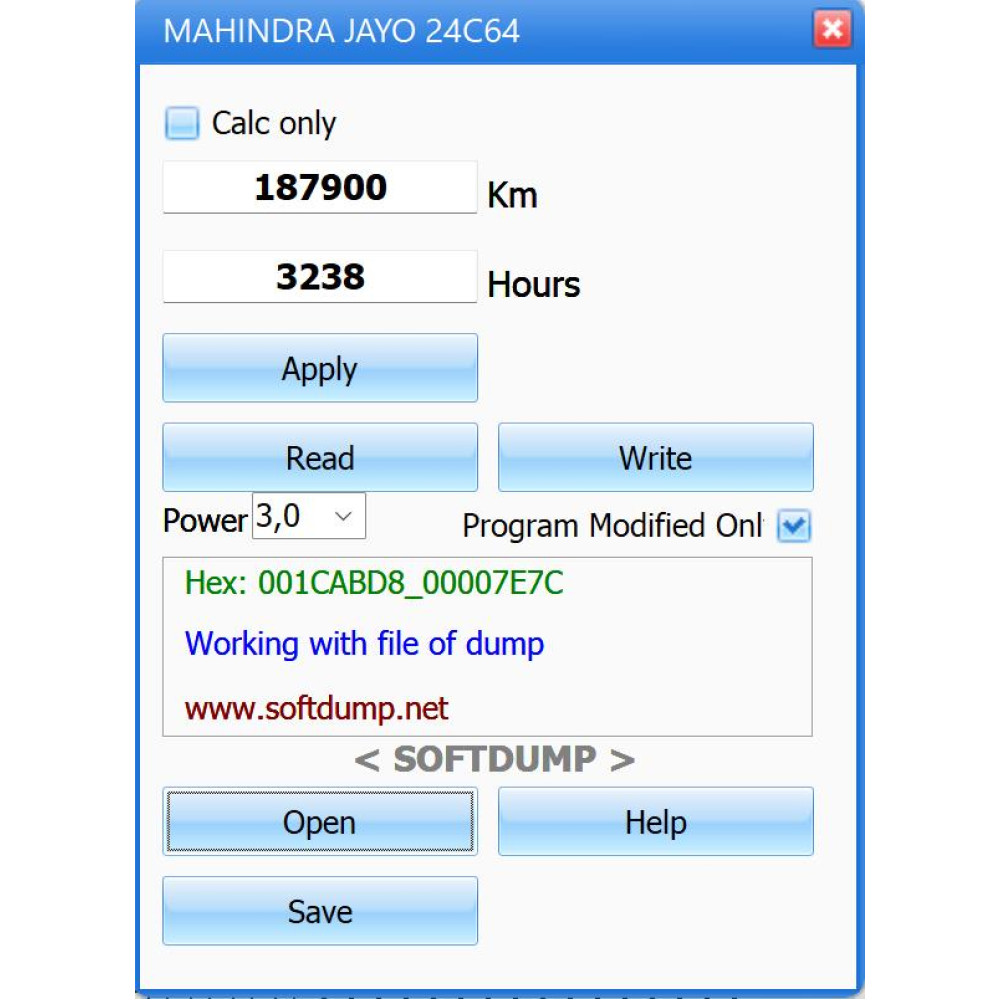Enable the Calc only checkbox
Screen dimensions: 1000x1000
(x=182, y=123)
